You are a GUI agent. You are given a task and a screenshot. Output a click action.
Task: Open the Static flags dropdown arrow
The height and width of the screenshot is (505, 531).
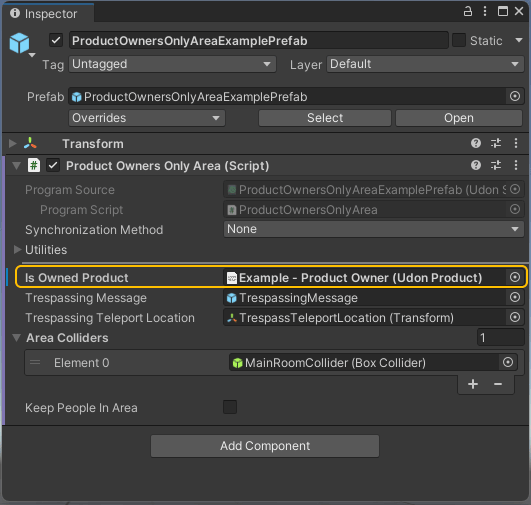(518, 40)
